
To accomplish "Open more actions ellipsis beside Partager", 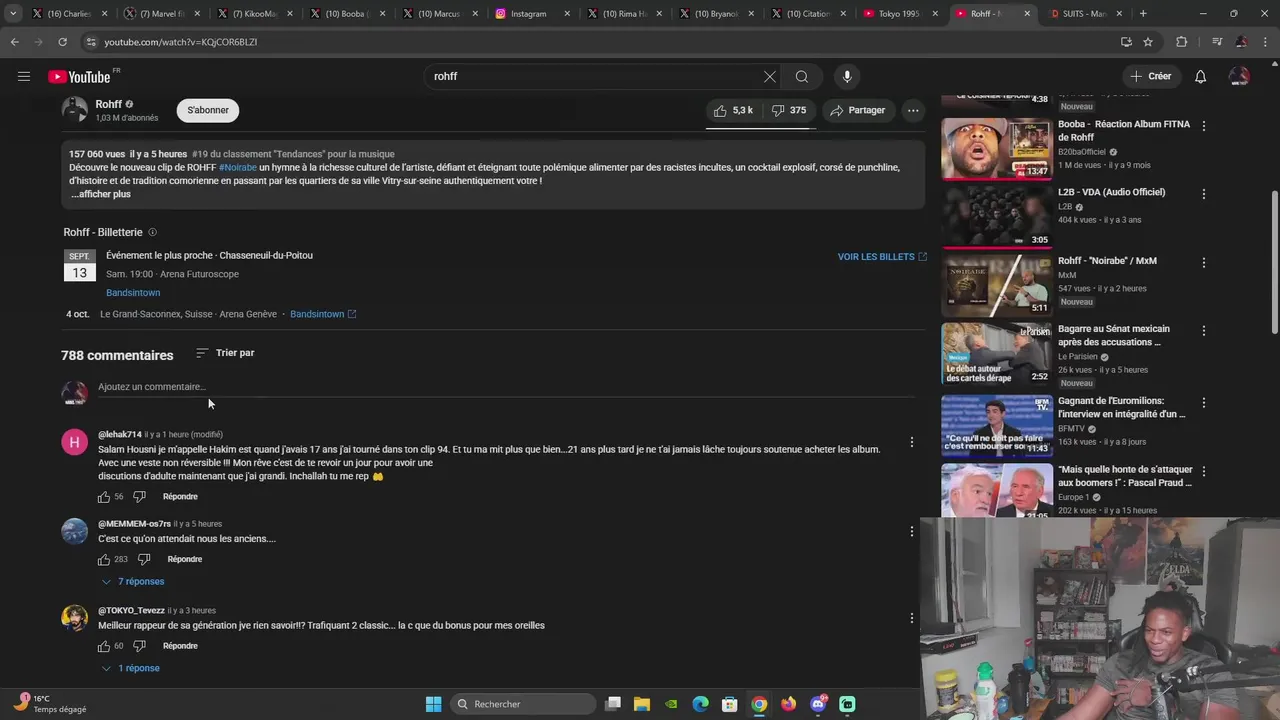I will point(913,110).
